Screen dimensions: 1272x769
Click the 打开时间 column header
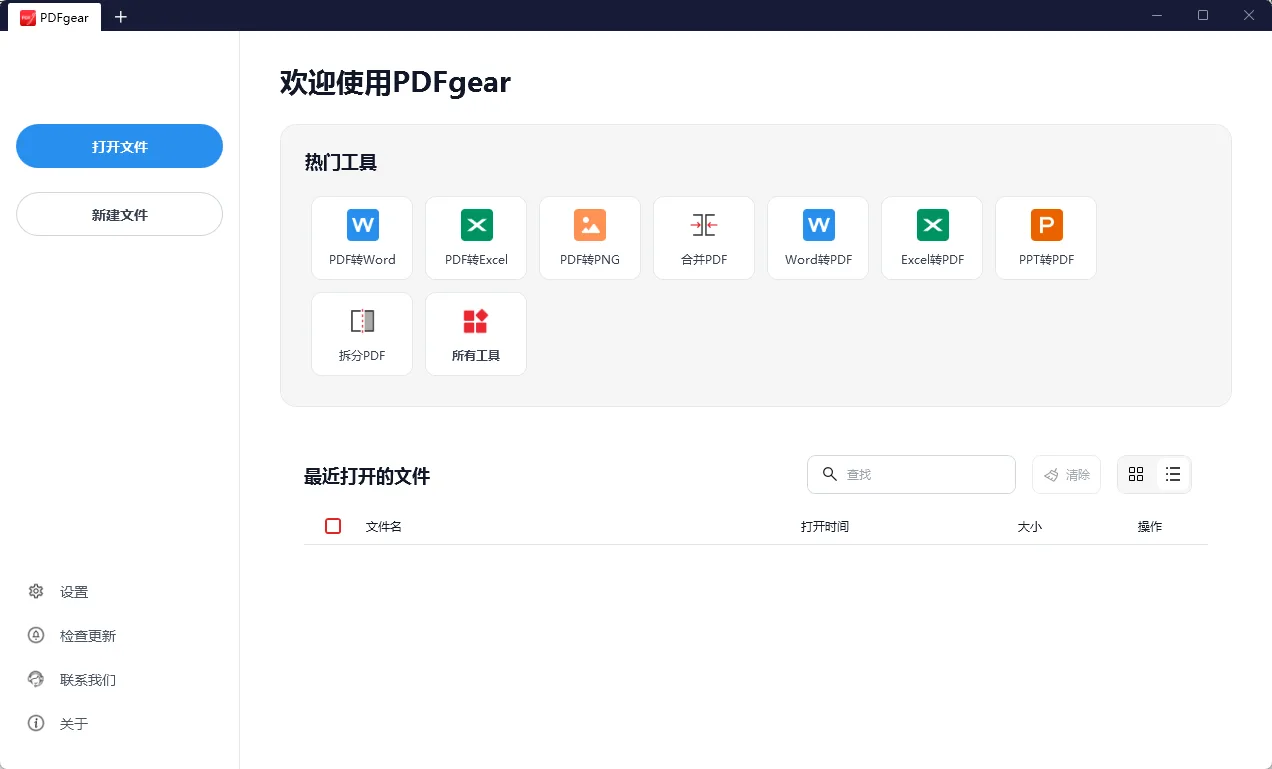coord(825,526)
